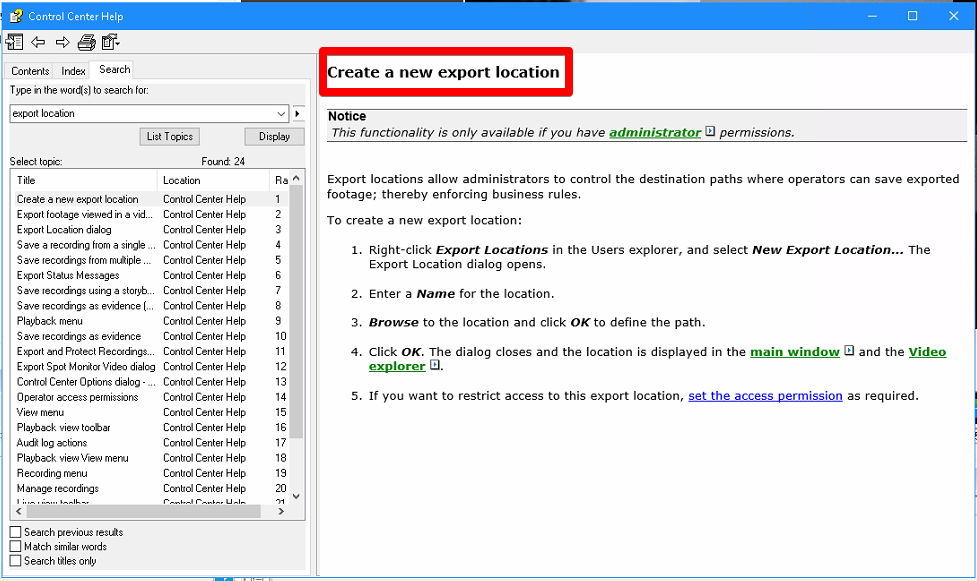
Task: Click the page icon next to administrator link
Action: point(711,130)
